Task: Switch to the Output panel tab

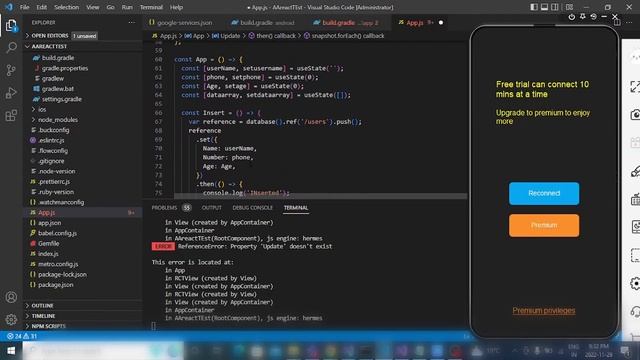Action: (x=211, y=208)
